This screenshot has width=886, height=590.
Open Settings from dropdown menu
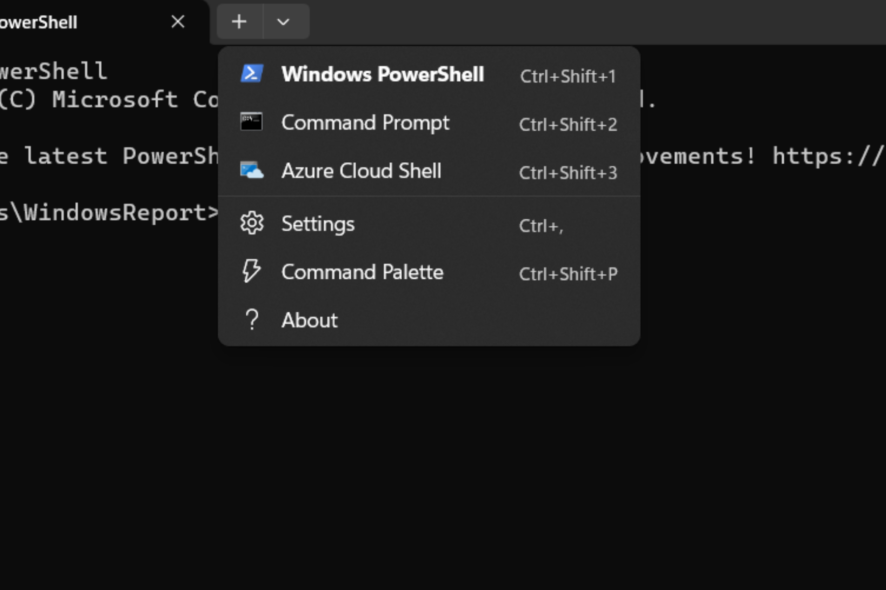point(429,224)
